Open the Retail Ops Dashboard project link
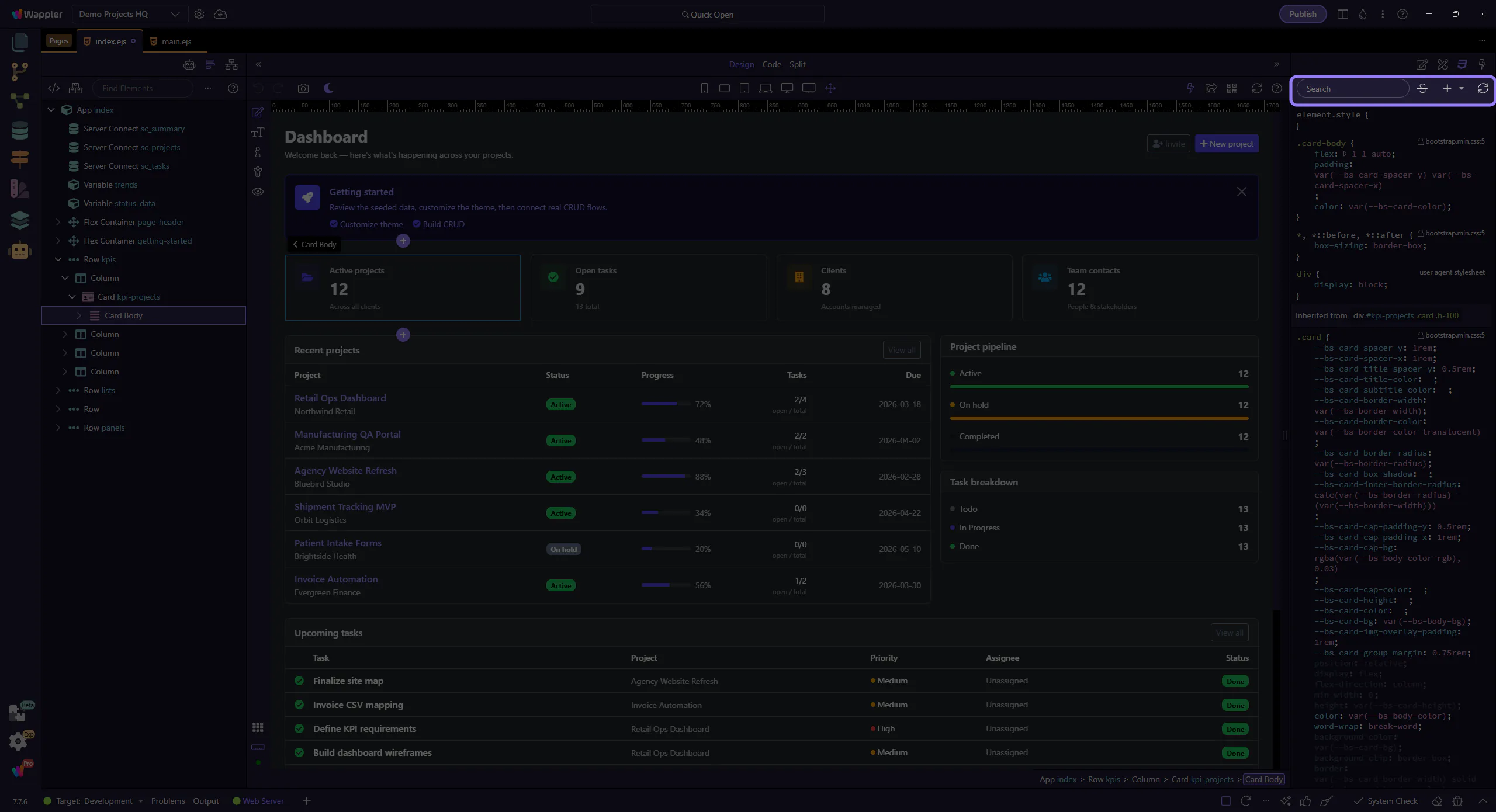 pos(340,398)
